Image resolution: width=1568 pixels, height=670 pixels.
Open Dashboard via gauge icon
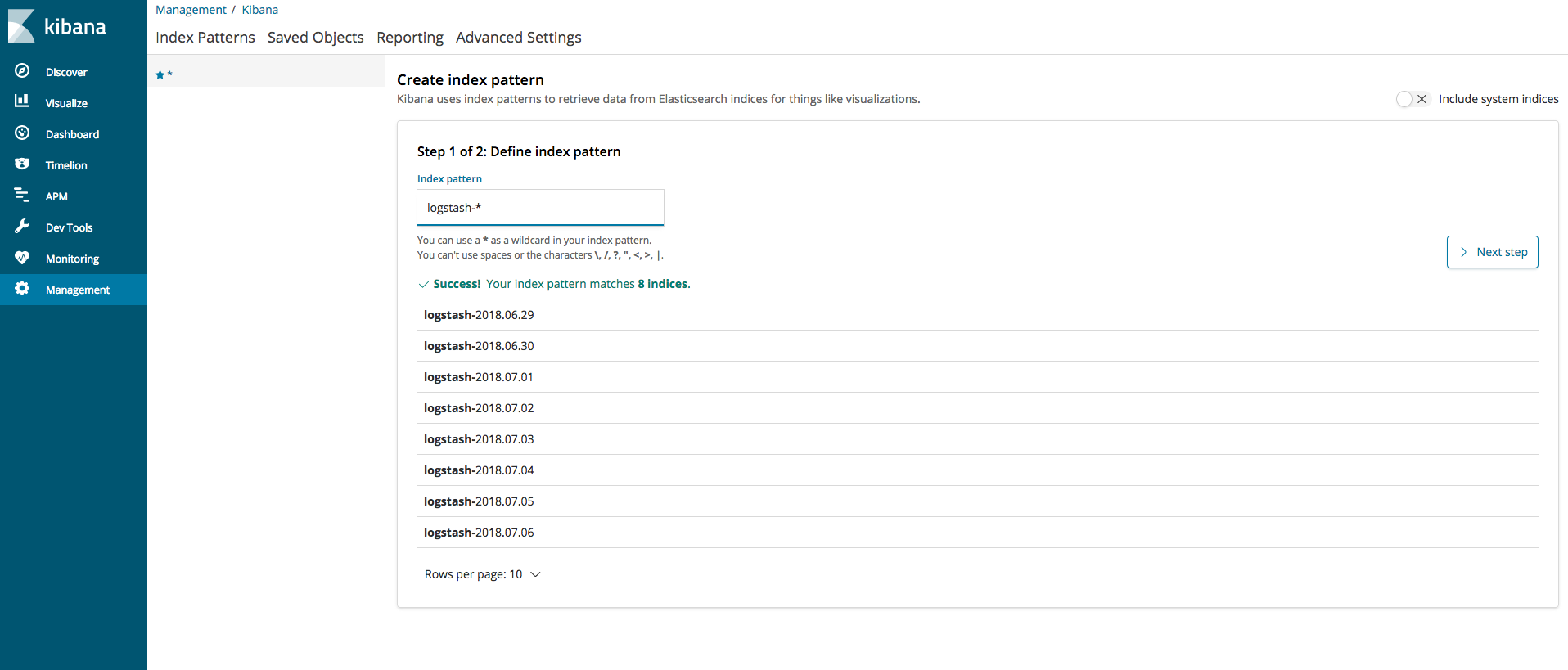tap(22, 133)
